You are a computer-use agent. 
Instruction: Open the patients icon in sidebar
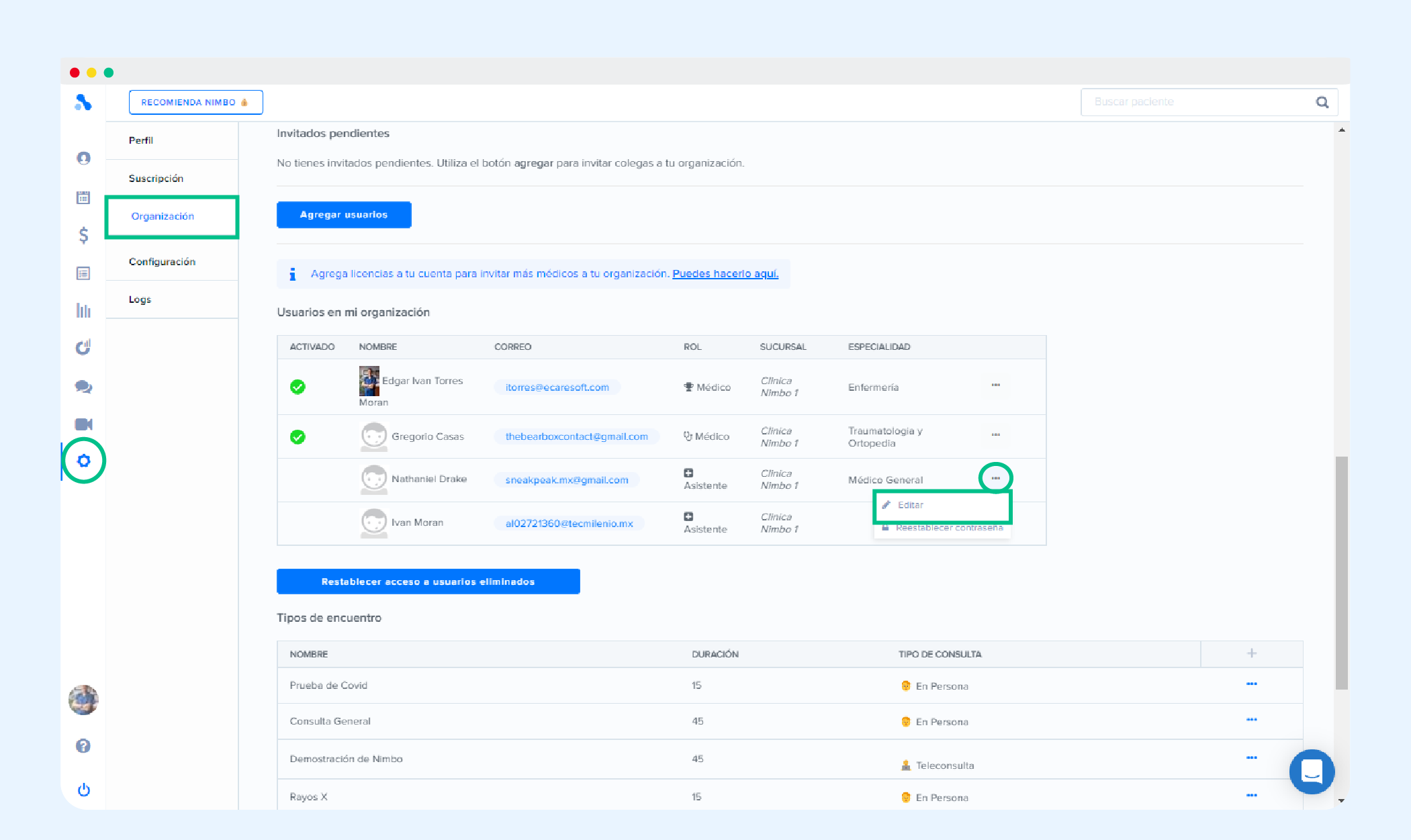83,158
